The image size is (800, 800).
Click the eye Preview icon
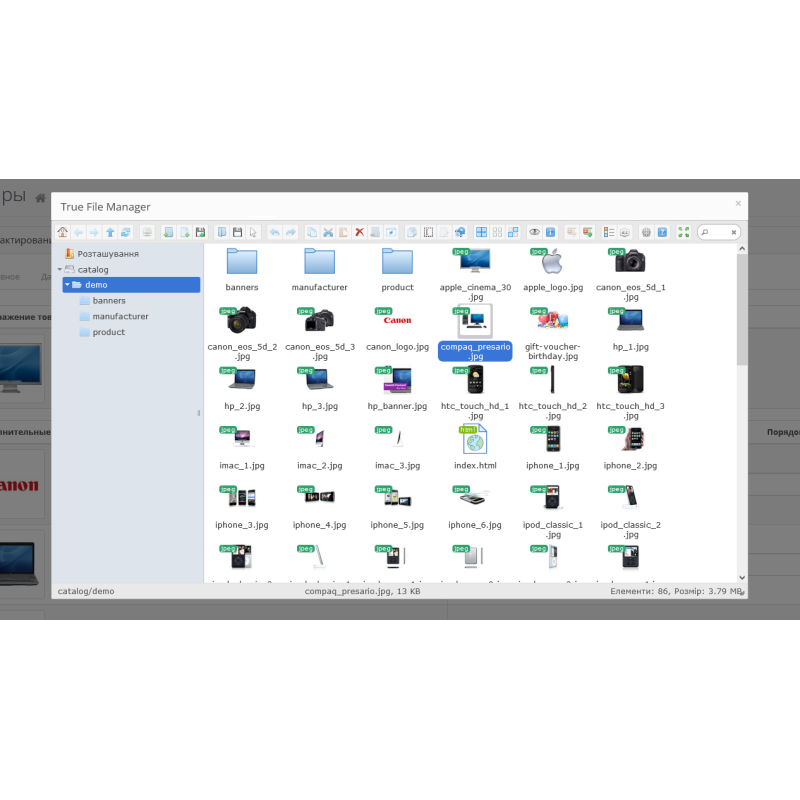[x=534, y=232]
